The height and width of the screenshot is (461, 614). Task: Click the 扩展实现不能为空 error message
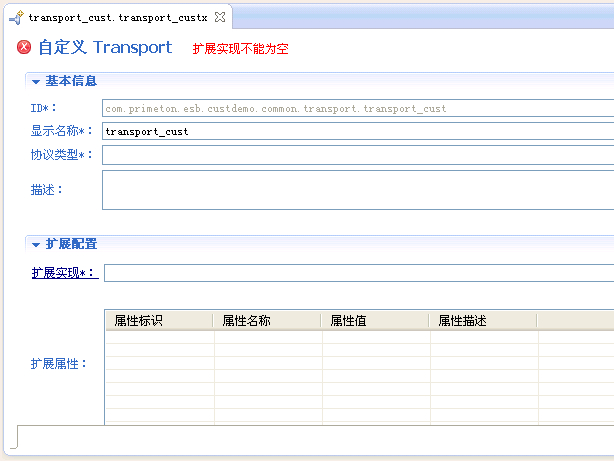[240, 49]
